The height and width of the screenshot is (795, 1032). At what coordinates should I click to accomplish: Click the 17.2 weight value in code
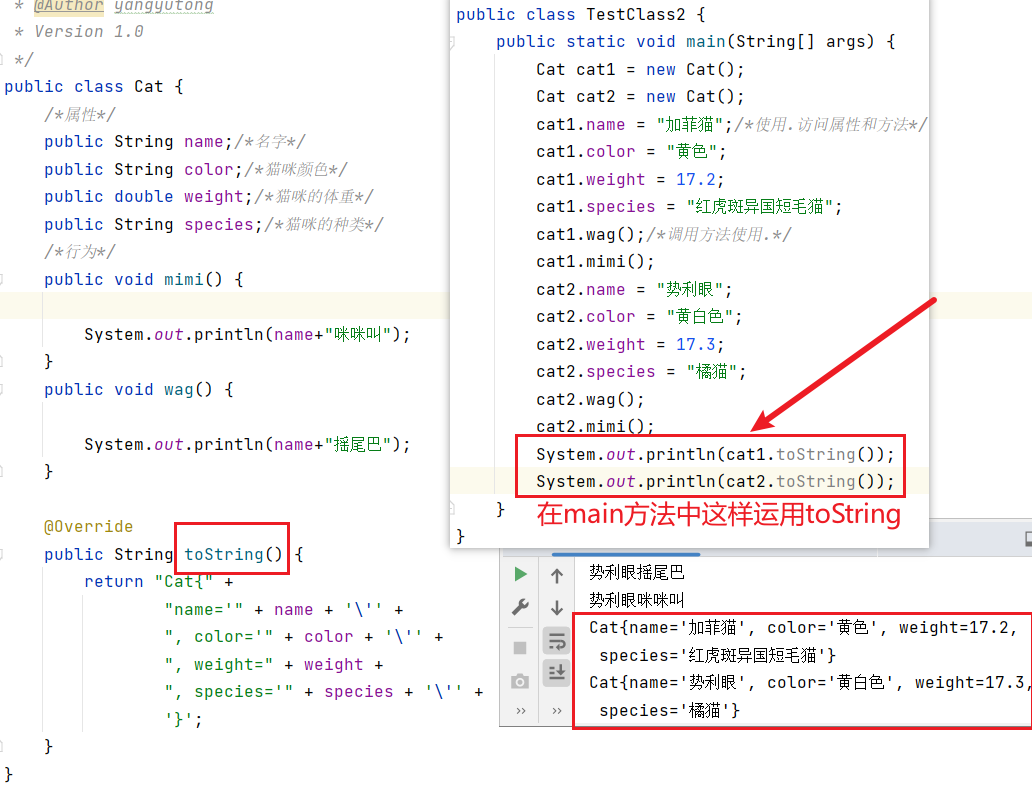point(696,180)
